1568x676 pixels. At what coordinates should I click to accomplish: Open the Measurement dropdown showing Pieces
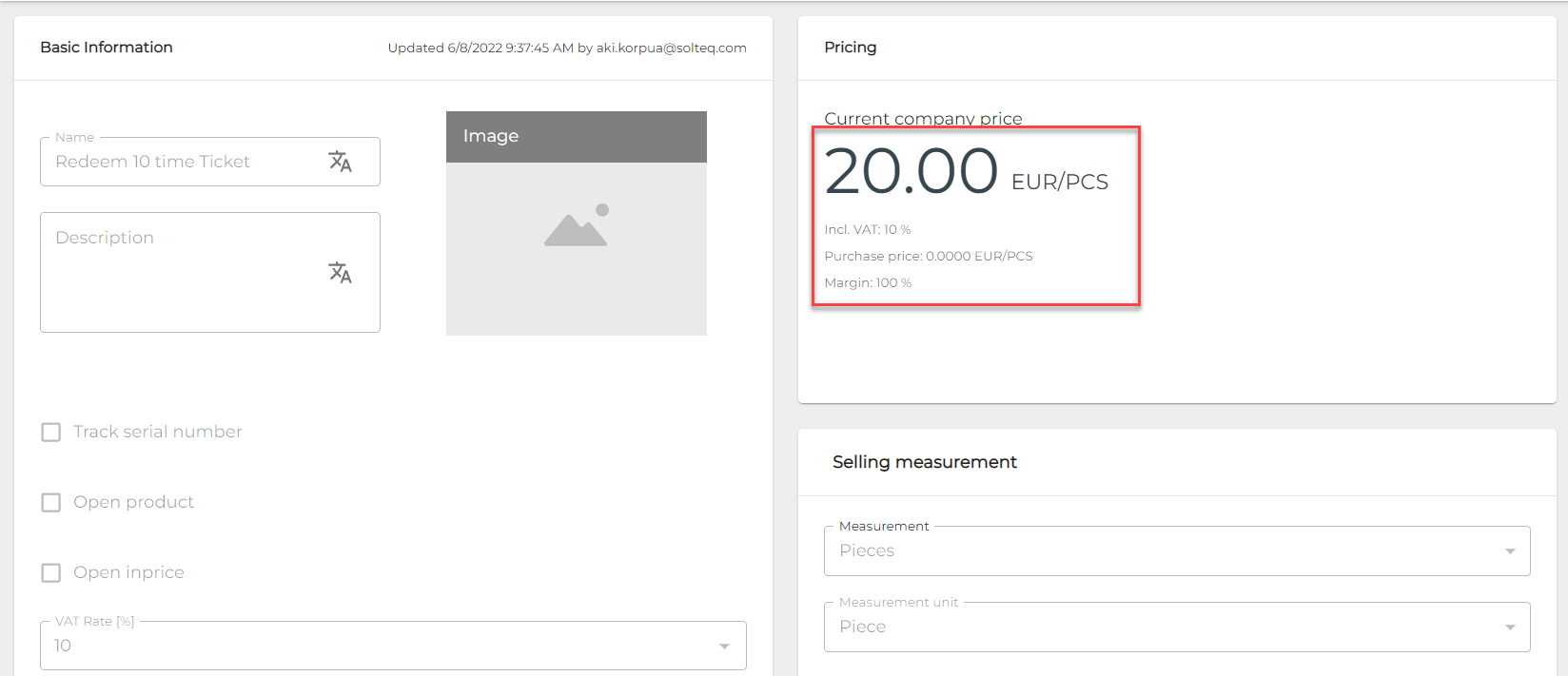1509,551
